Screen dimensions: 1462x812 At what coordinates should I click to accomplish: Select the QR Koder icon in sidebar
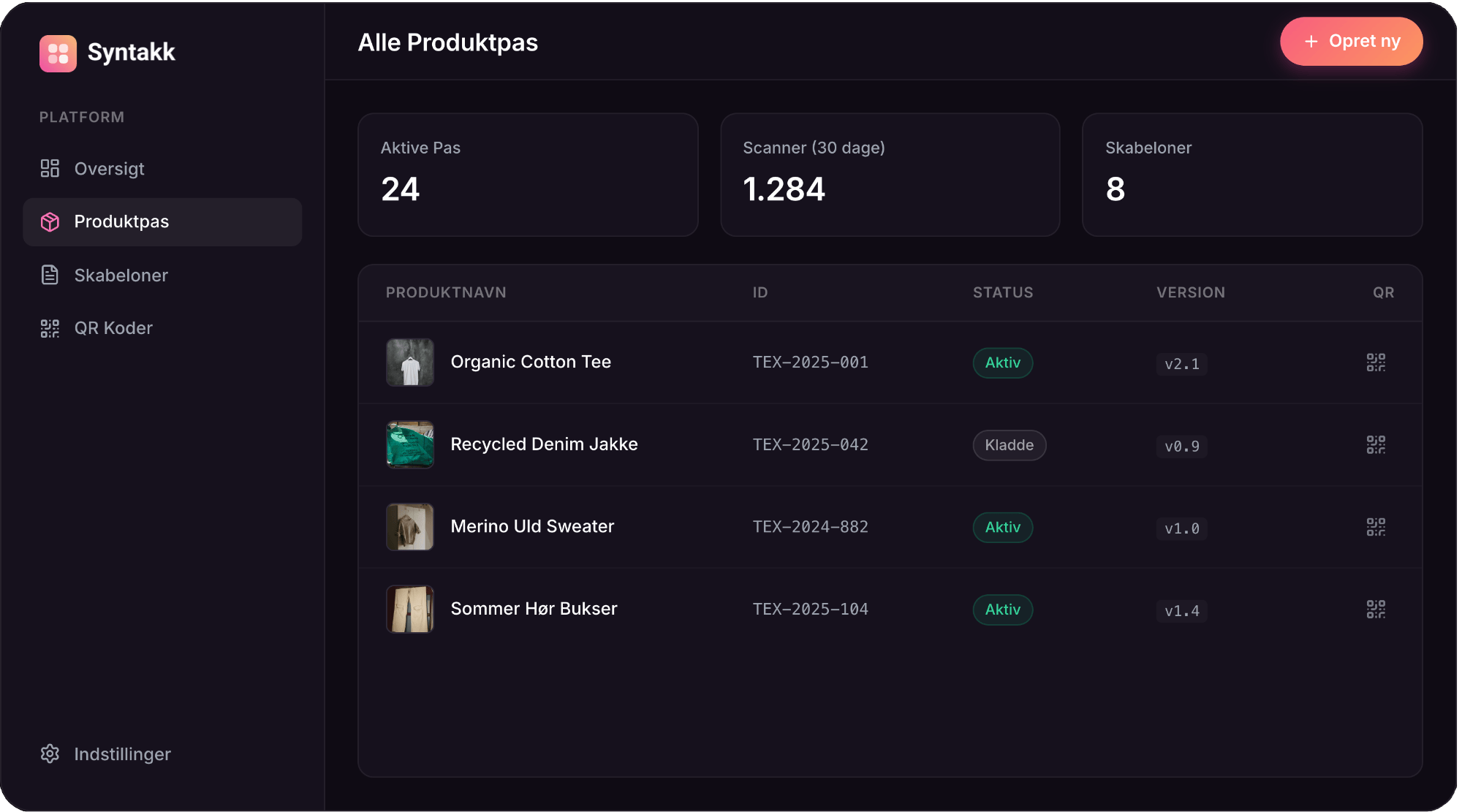tap(50, 328)
